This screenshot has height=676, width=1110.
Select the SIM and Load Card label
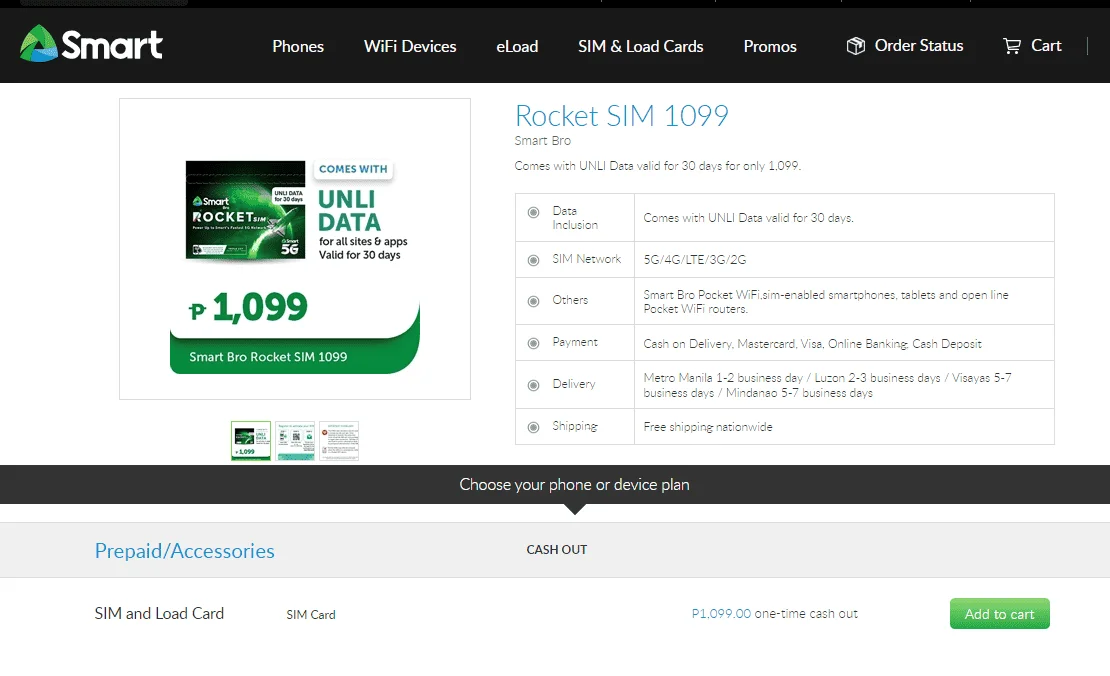coord(159,614)
